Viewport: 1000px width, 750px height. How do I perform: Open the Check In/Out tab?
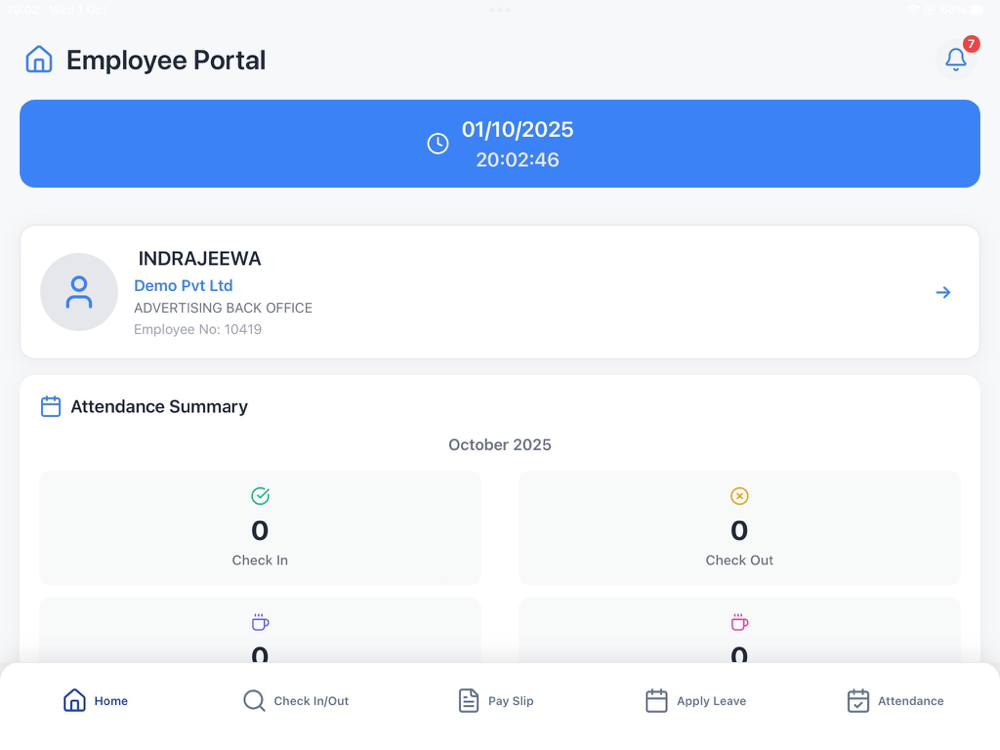pyautogui.click(x=296, y=701)
